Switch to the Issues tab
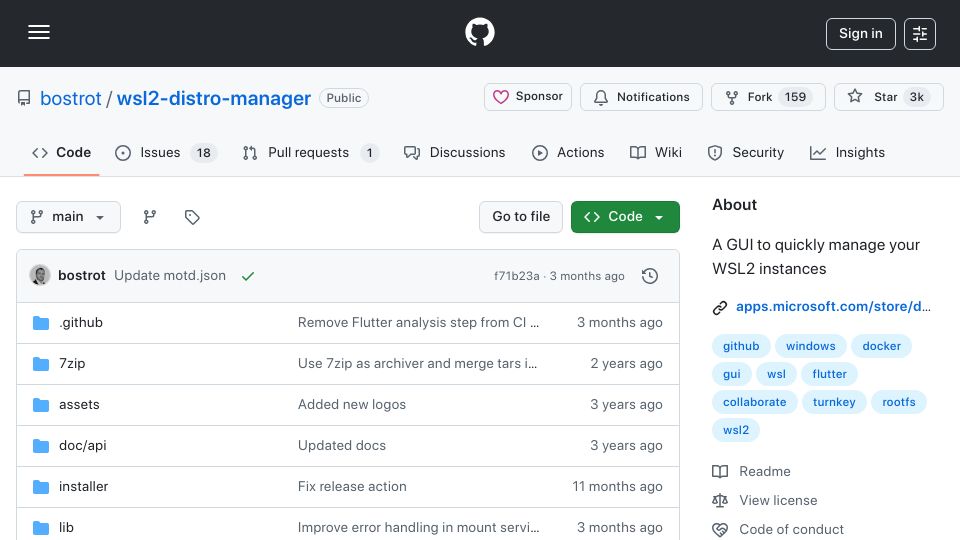The image size is (960, 540). click(x=166, y=153)
